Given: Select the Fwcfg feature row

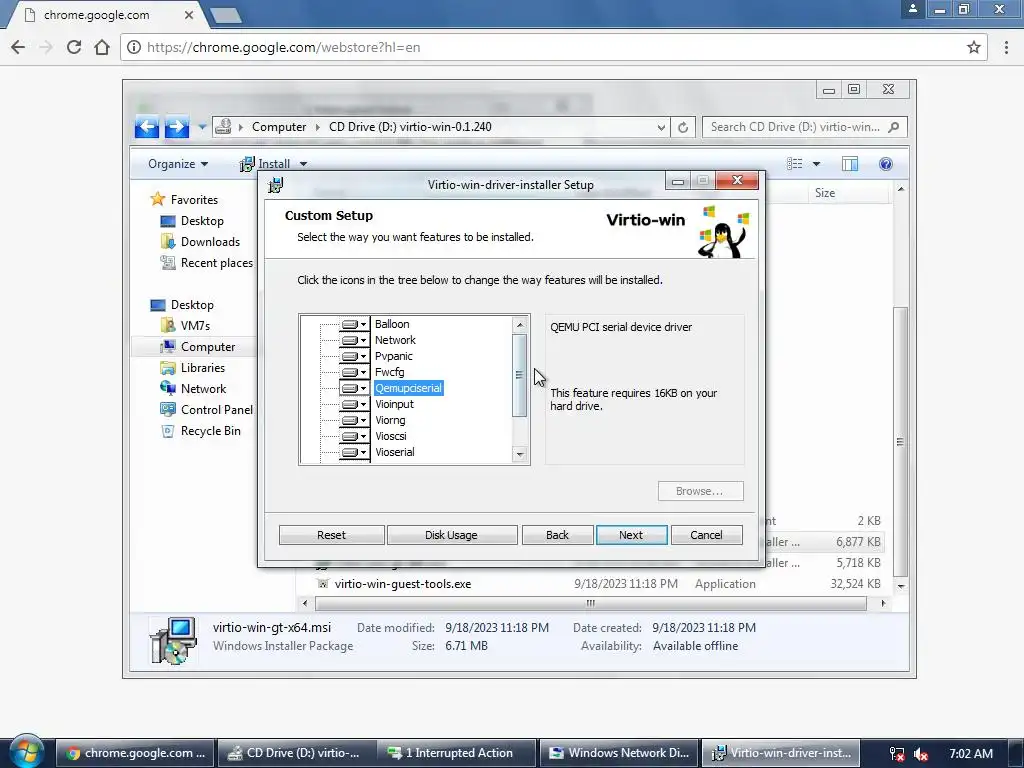Looking at the screenshot, I should coord(390,372).
